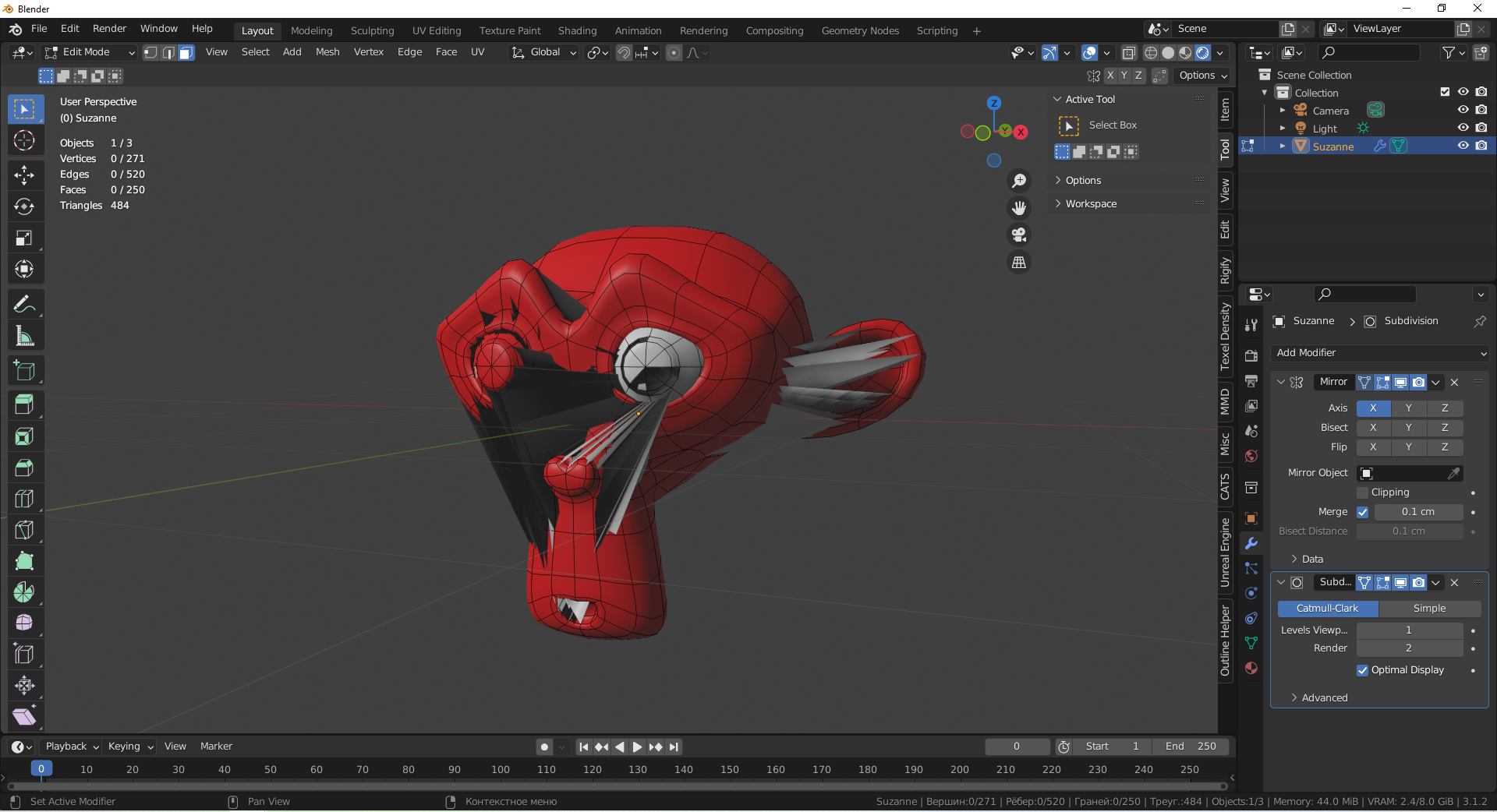1497x812 pixels.
Task: Enable Clipping in Mirror modifier
Action: point(1362,492)
